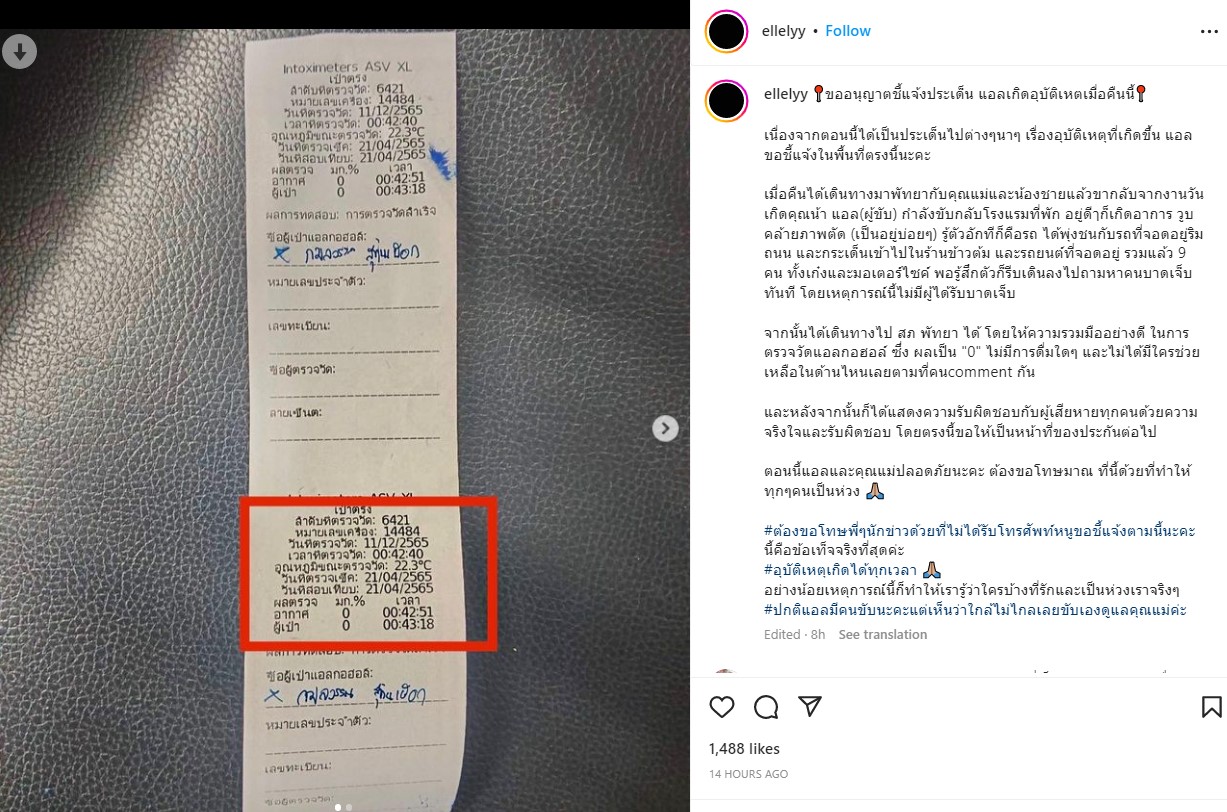Open comments with speech bubble icon
The width and height of the screenshot is (1227, 812).
point(766,707)
